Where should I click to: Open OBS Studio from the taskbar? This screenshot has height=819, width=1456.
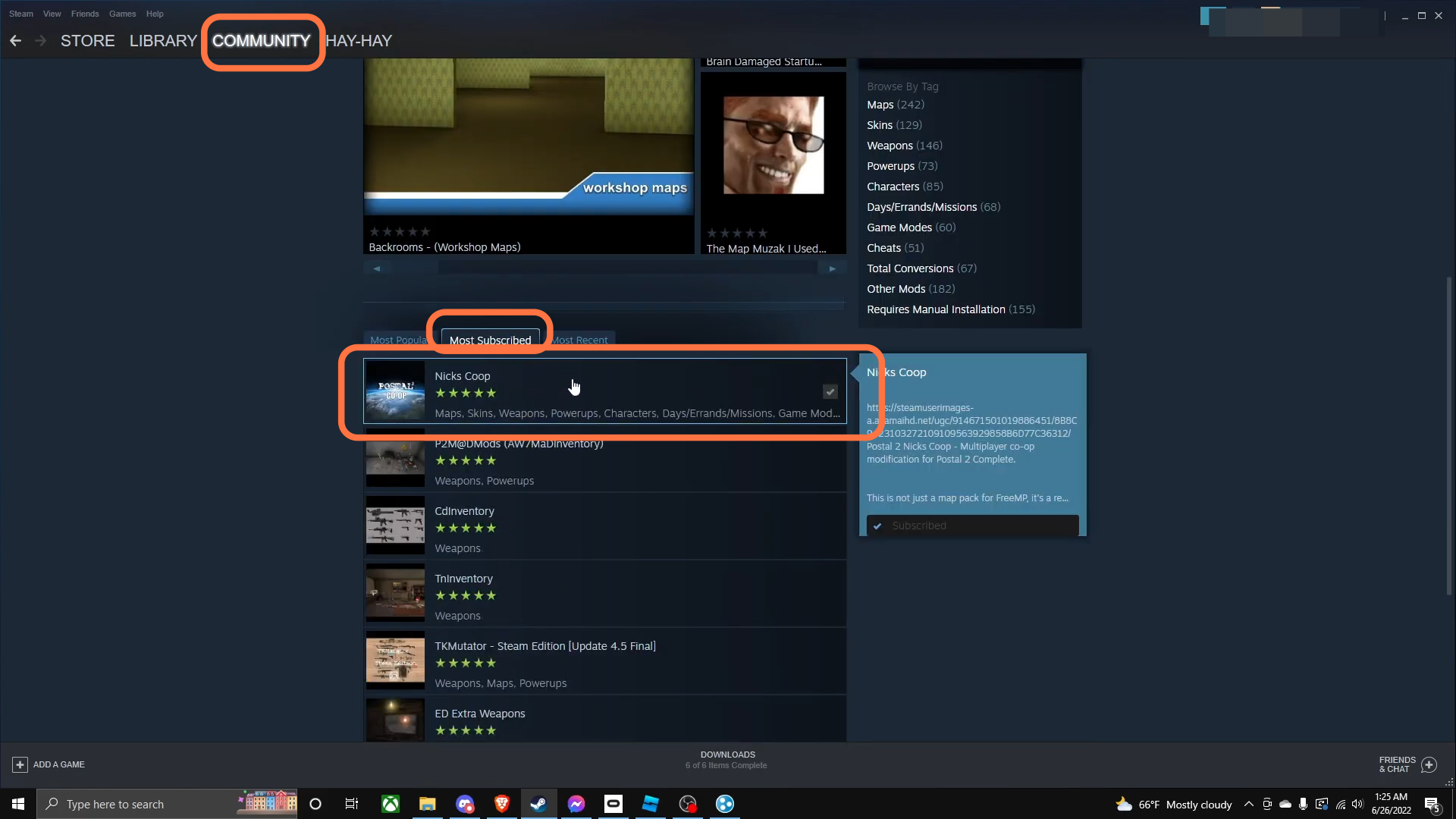point(688,804)
